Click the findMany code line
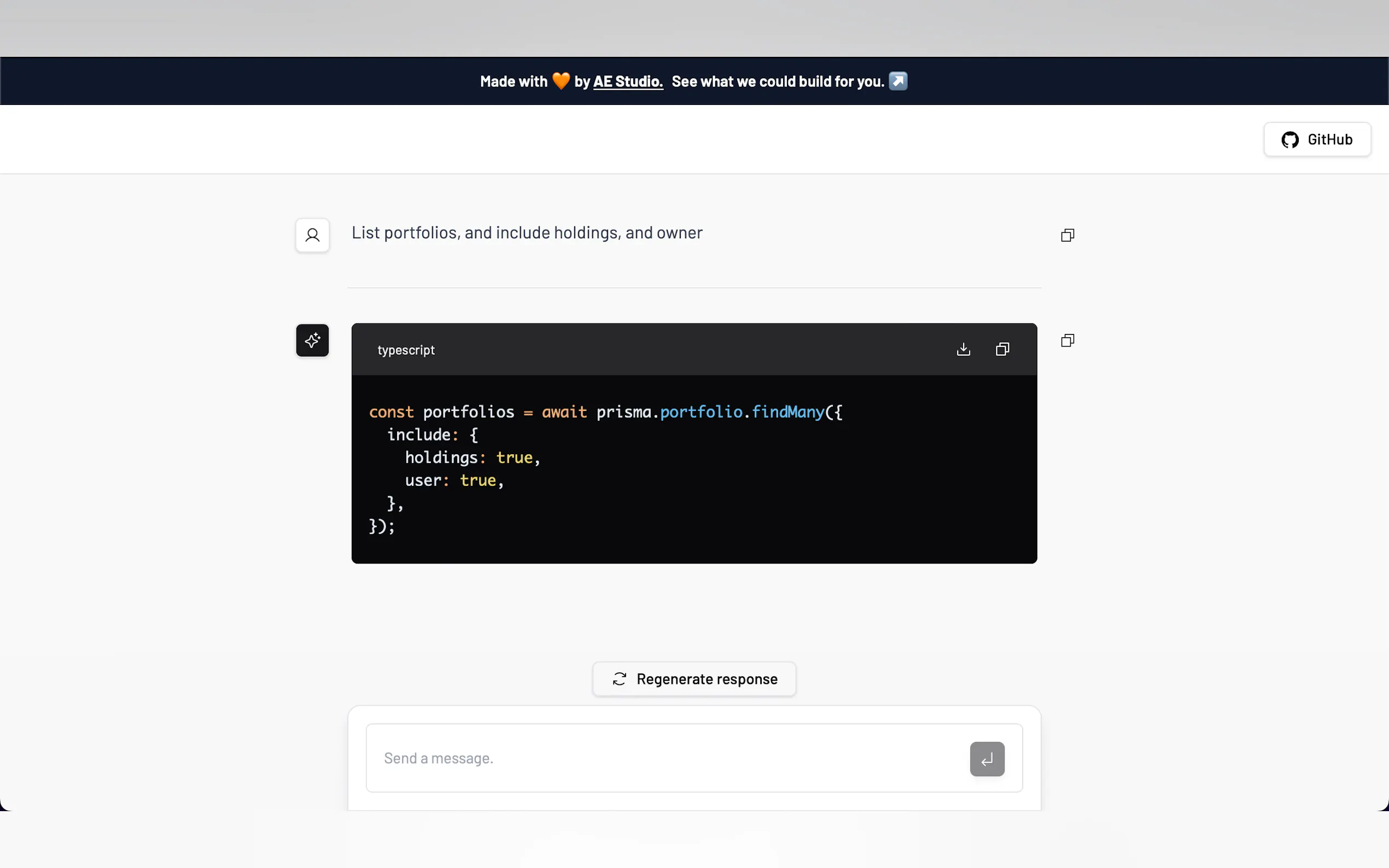 605,412
